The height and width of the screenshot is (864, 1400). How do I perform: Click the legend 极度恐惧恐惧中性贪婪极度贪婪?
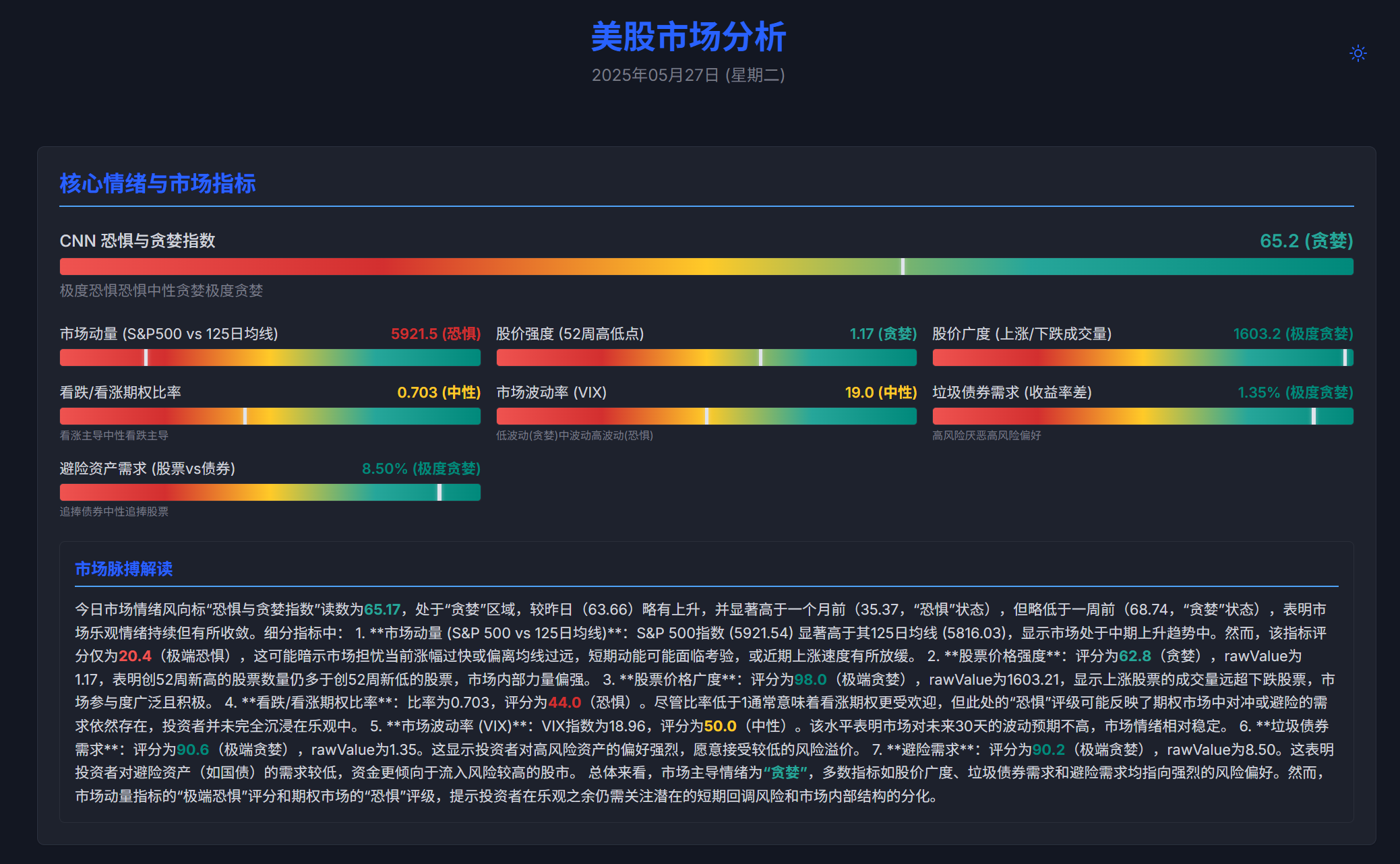[x=161, y=290]
